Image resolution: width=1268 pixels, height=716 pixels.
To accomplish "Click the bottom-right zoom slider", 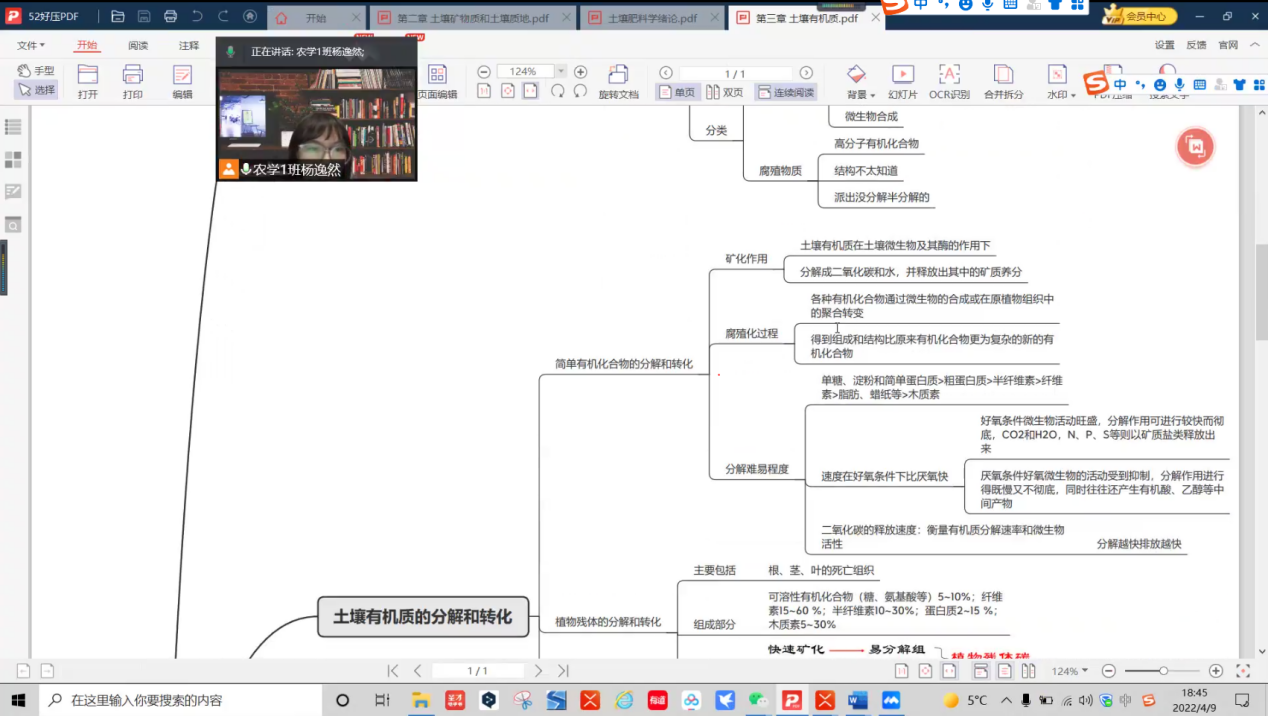I will coord(1162,671).
